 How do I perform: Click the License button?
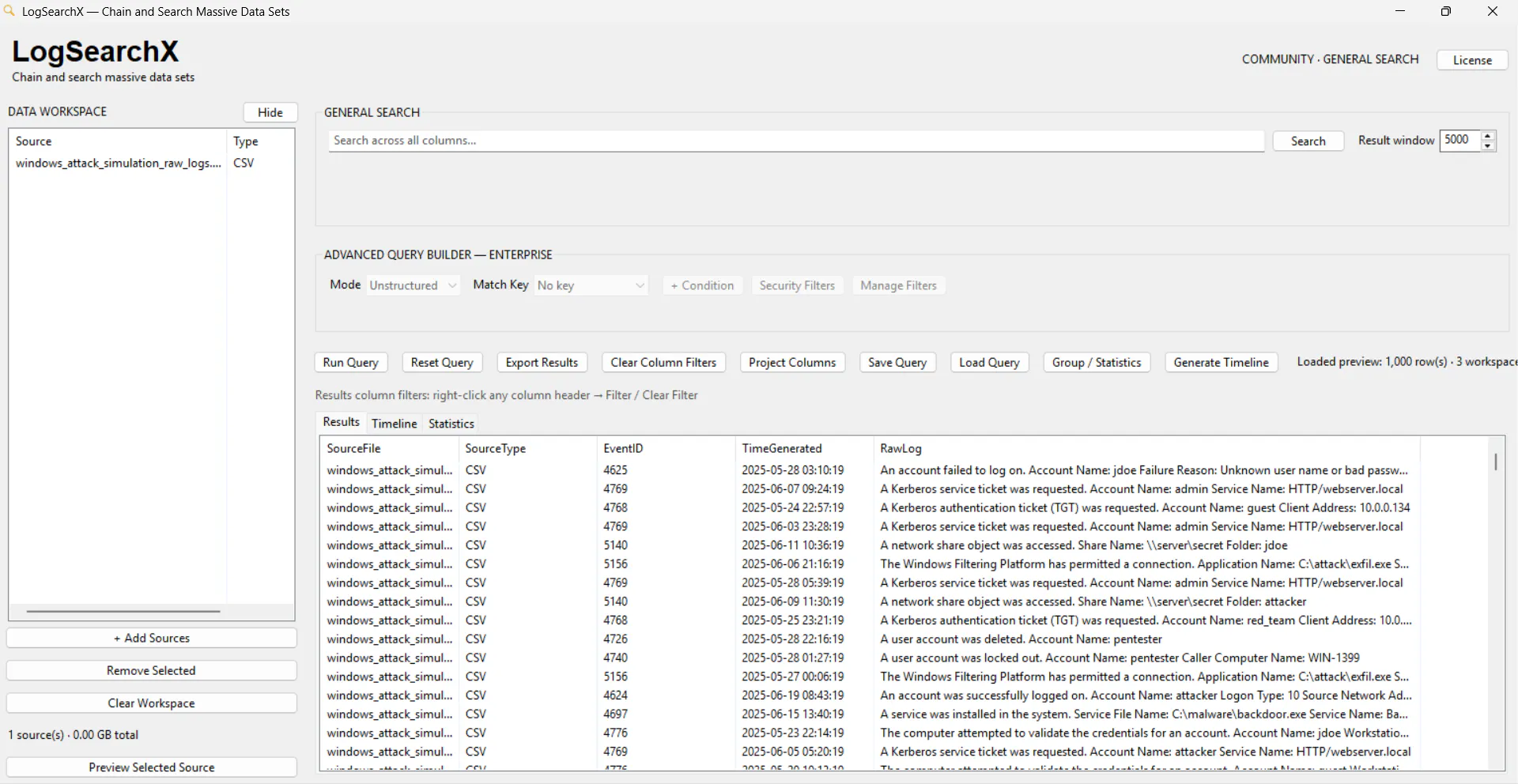(x=1472, y=60)
